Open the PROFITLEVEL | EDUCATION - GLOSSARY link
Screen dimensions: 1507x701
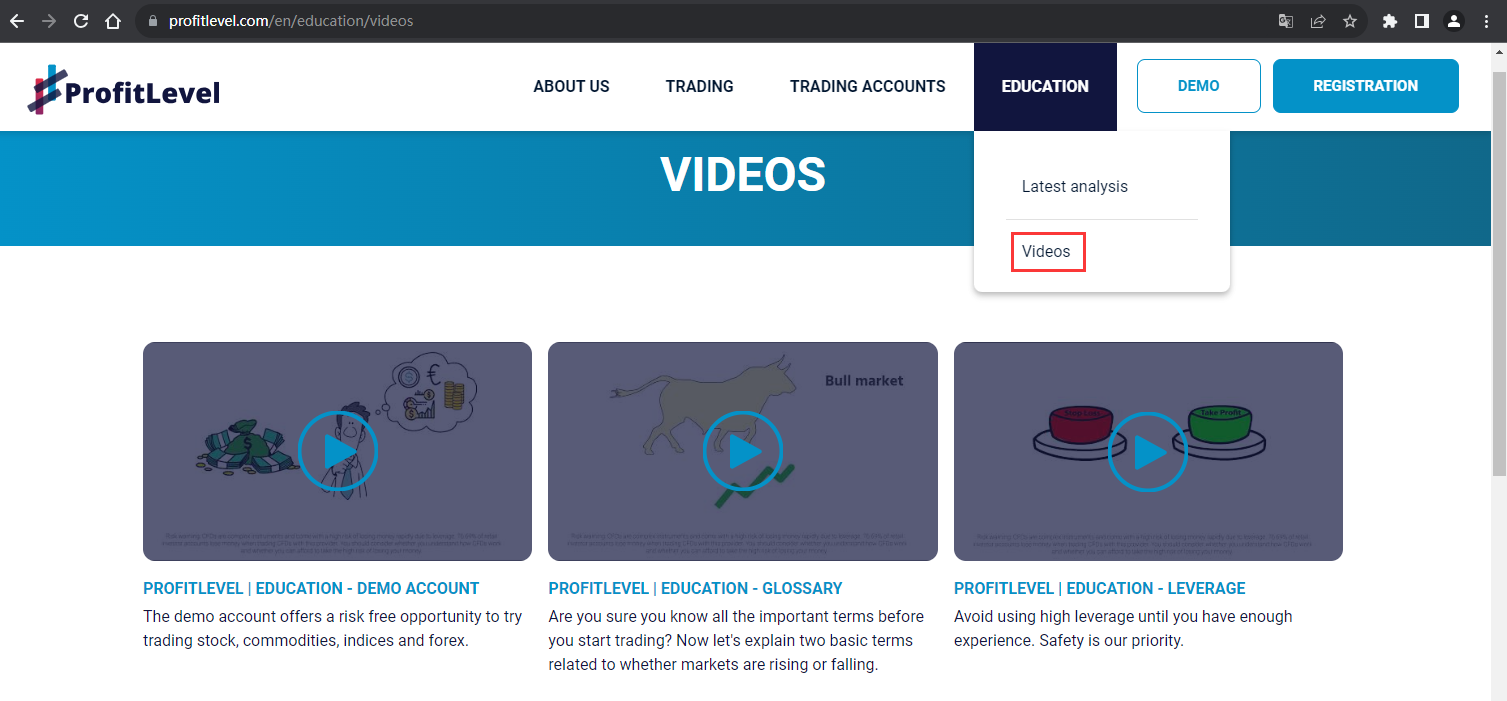(696, 588)
